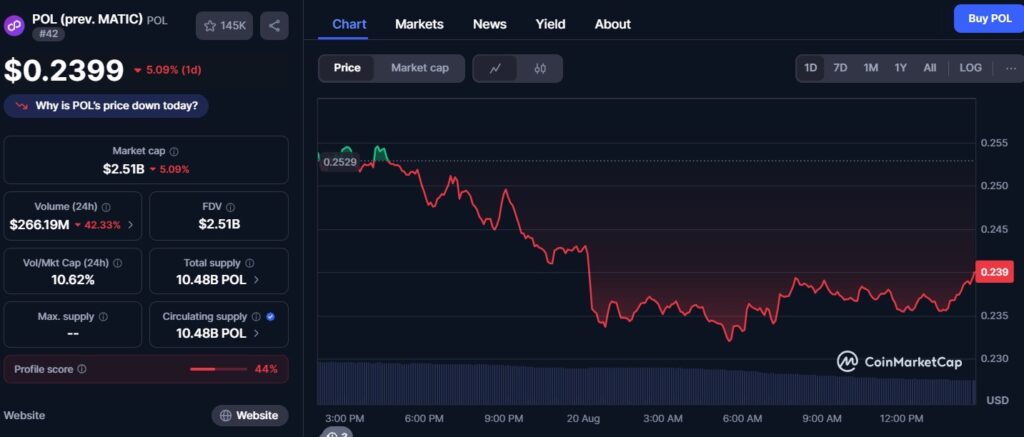1024x437 pixels.
Task: Add POL to watchlist with star button
Action: [x=224, y=25]
